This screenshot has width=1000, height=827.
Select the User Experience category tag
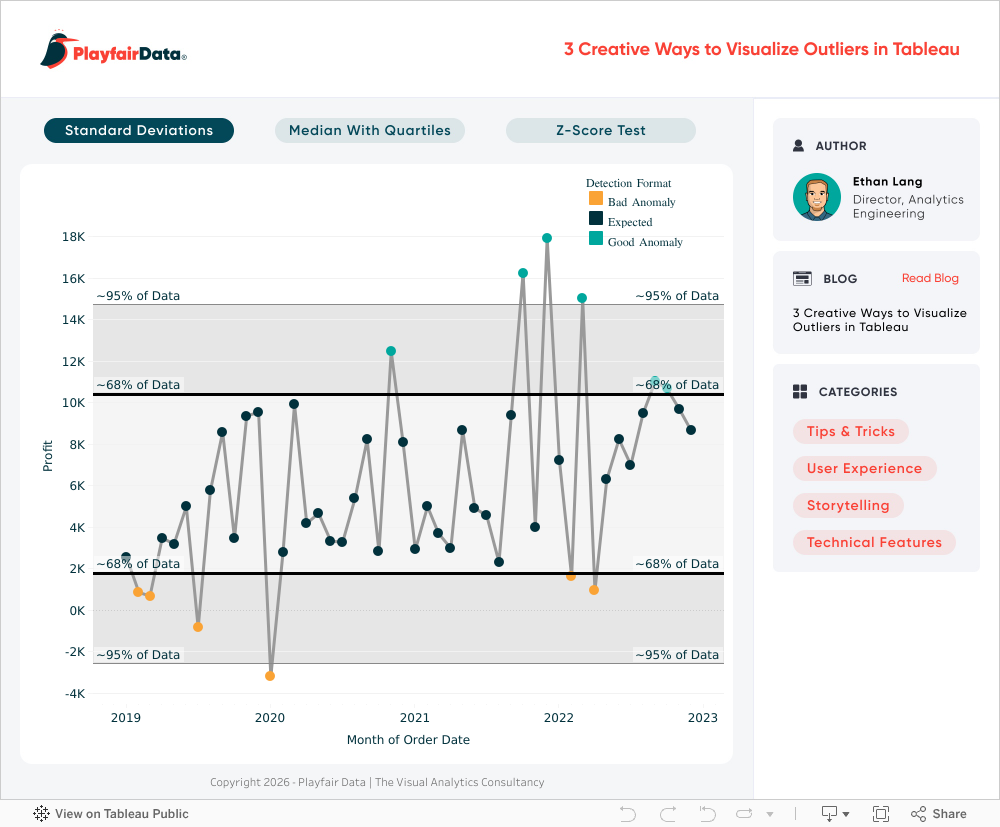pyautogui.click(x=864, y=469)
